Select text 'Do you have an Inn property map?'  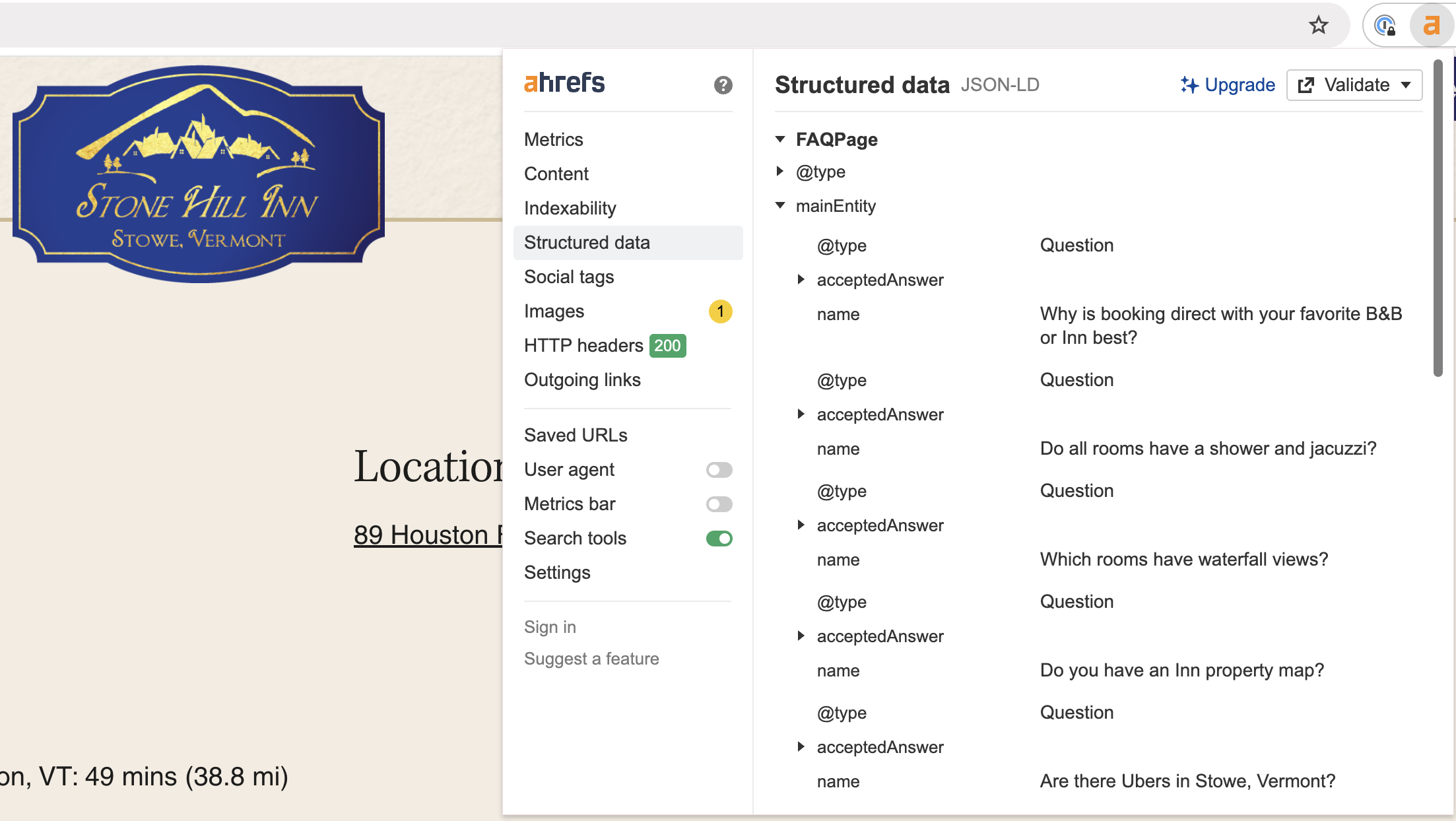(x=1182, y=670)
